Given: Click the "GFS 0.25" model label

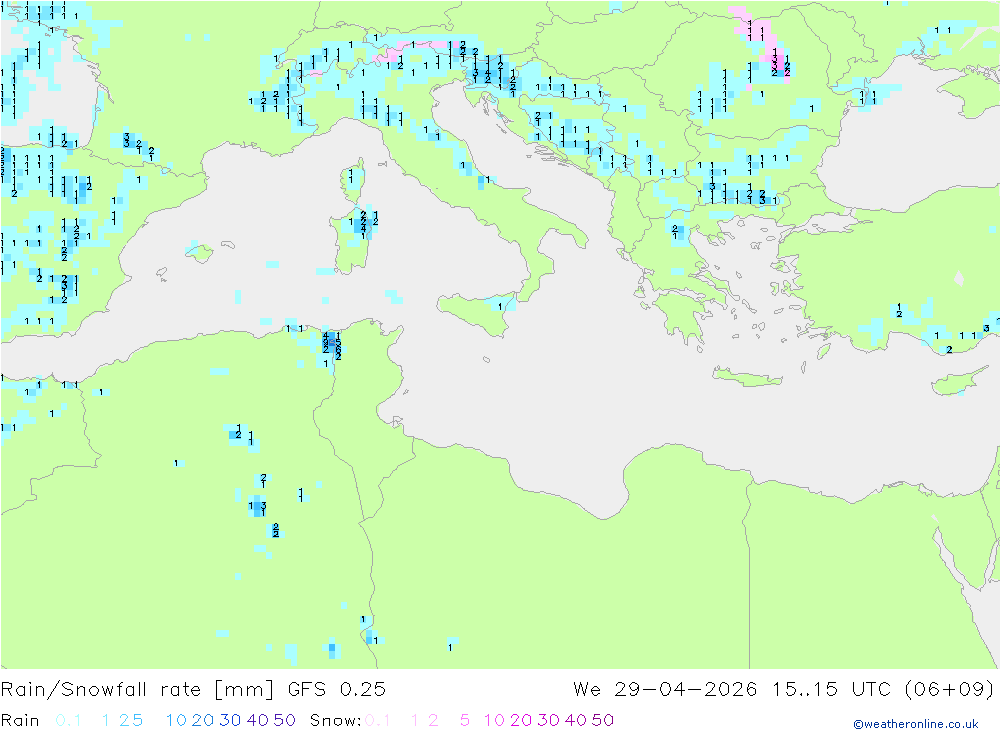Looking at the screenshot, I should pyautogui.click(x=337, y=690).
